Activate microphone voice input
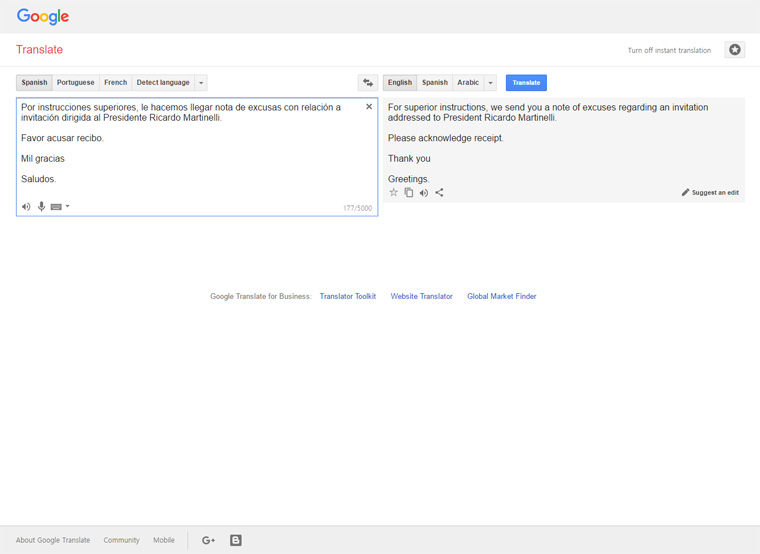 [x=42, y=206]
